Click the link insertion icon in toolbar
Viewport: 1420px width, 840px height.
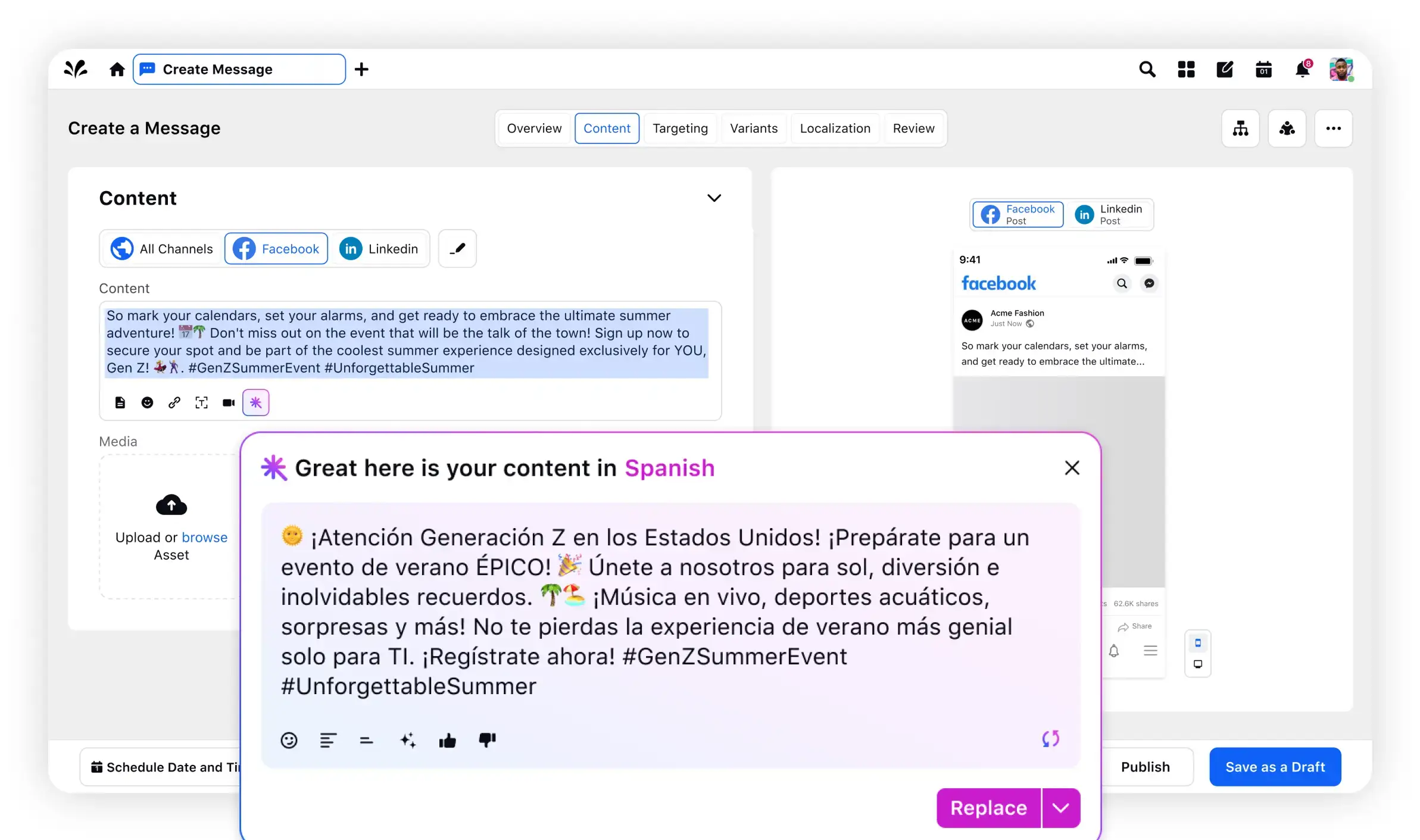pyautogui.click(x=174, y=403)
